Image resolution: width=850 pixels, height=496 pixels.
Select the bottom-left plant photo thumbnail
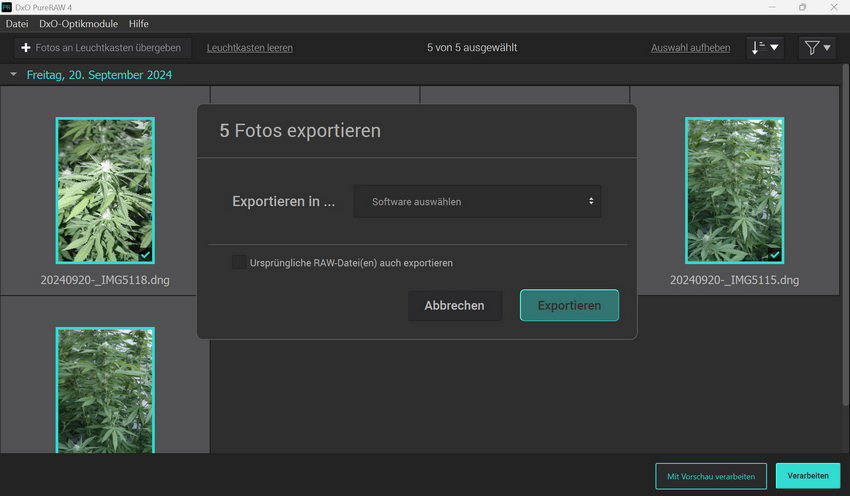tap(105, 390)
